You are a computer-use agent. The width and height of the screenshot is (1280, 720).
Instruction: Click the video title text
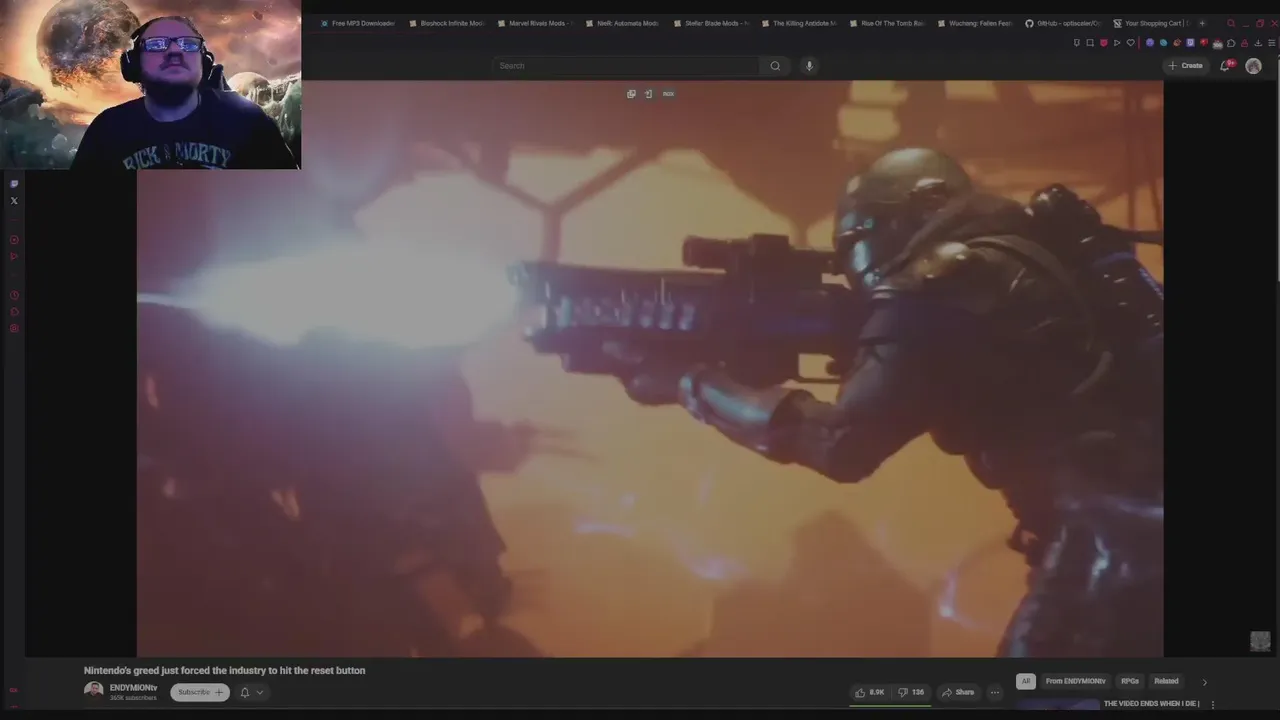click(224, 671)
